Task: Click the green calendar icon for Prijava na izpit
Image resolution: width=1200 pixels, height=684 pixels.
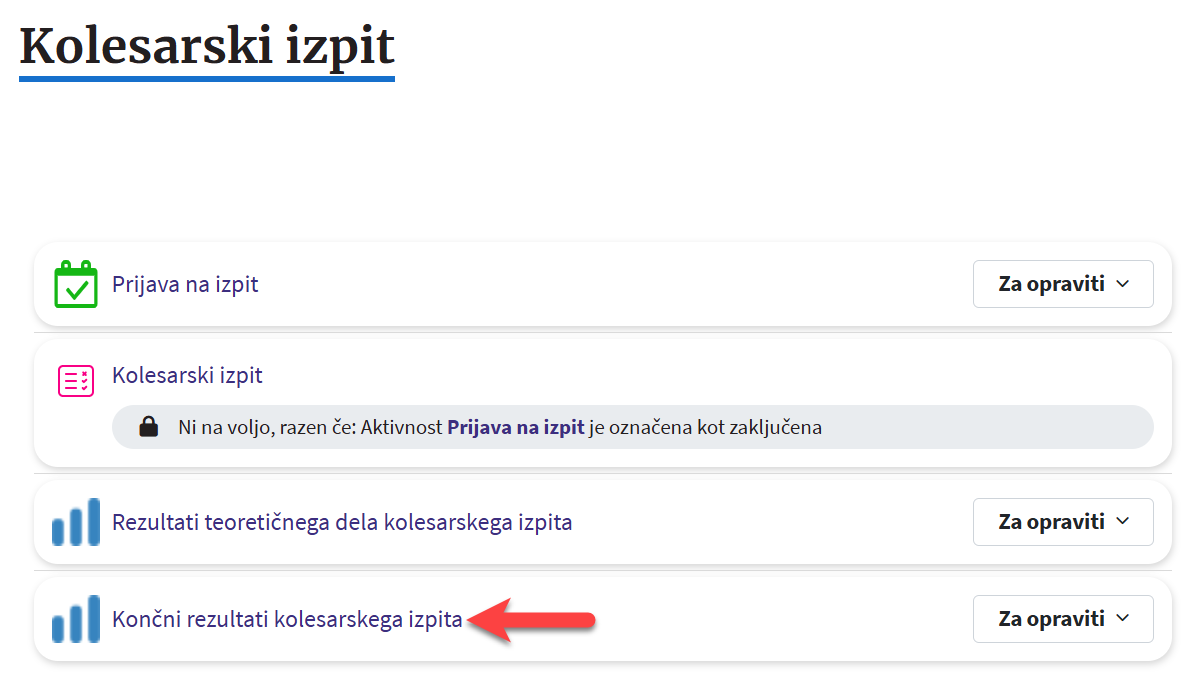Action: pyautogui.click(x=75, y=284)
